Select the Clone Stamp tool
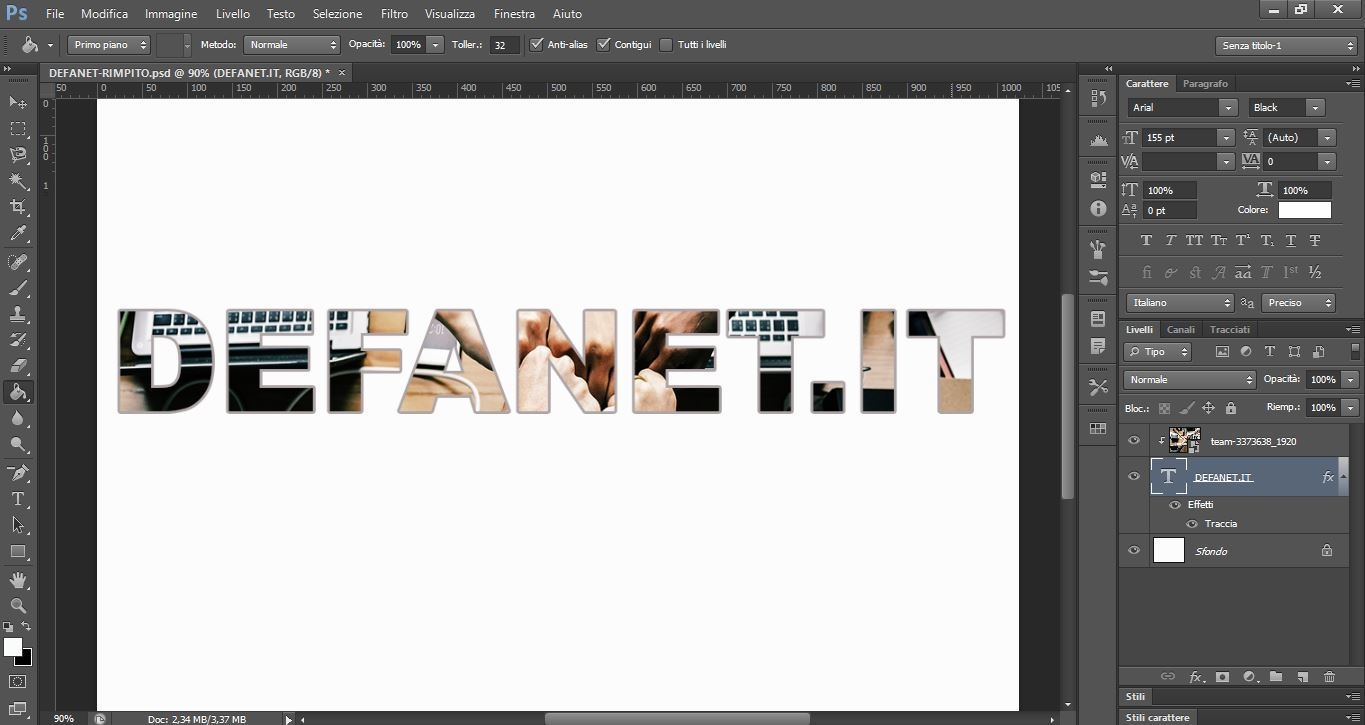1365x725 pixels. 18,314
